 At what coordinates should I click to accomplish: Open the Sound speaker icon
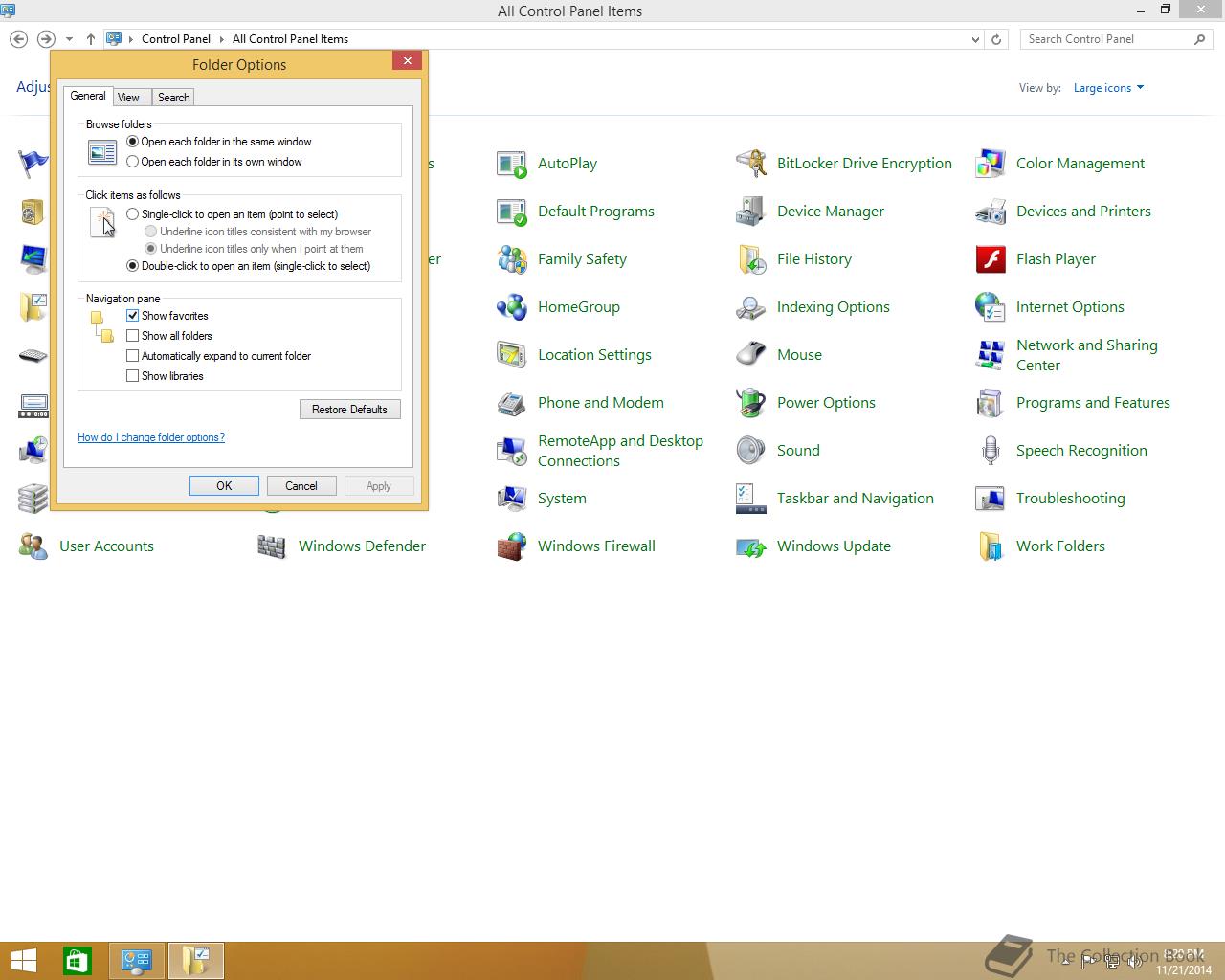[751, 451]
